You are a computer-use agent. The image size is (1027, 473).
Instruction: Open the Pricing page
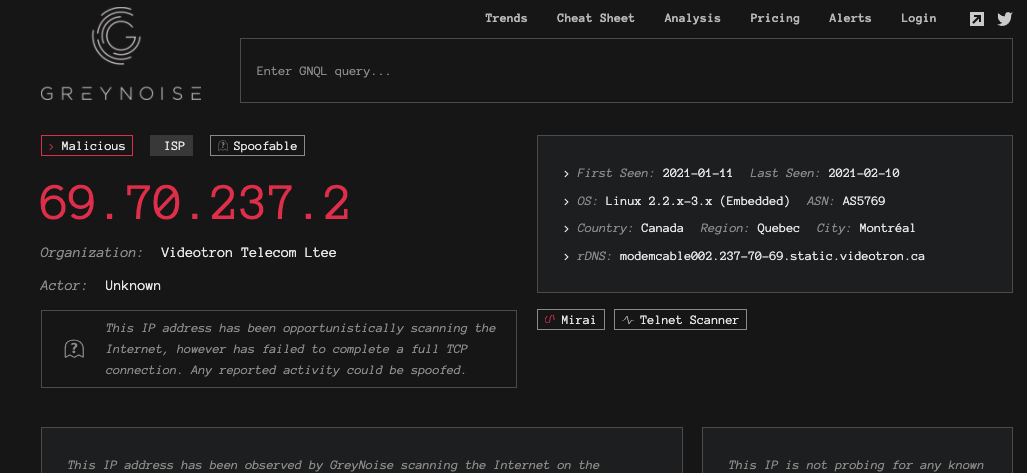click(775, 18)
